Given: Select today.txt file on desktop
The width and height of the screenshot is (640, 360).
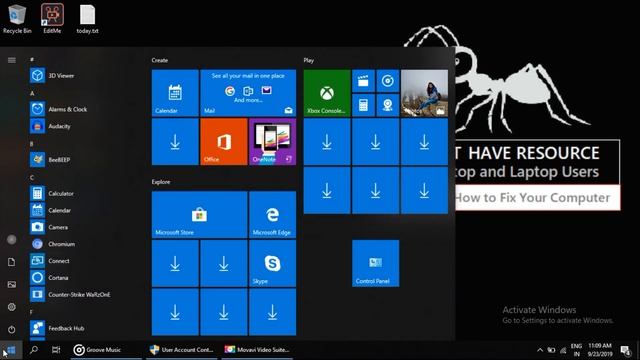Looking at the screenshot, I should click(x=87, y=19).
